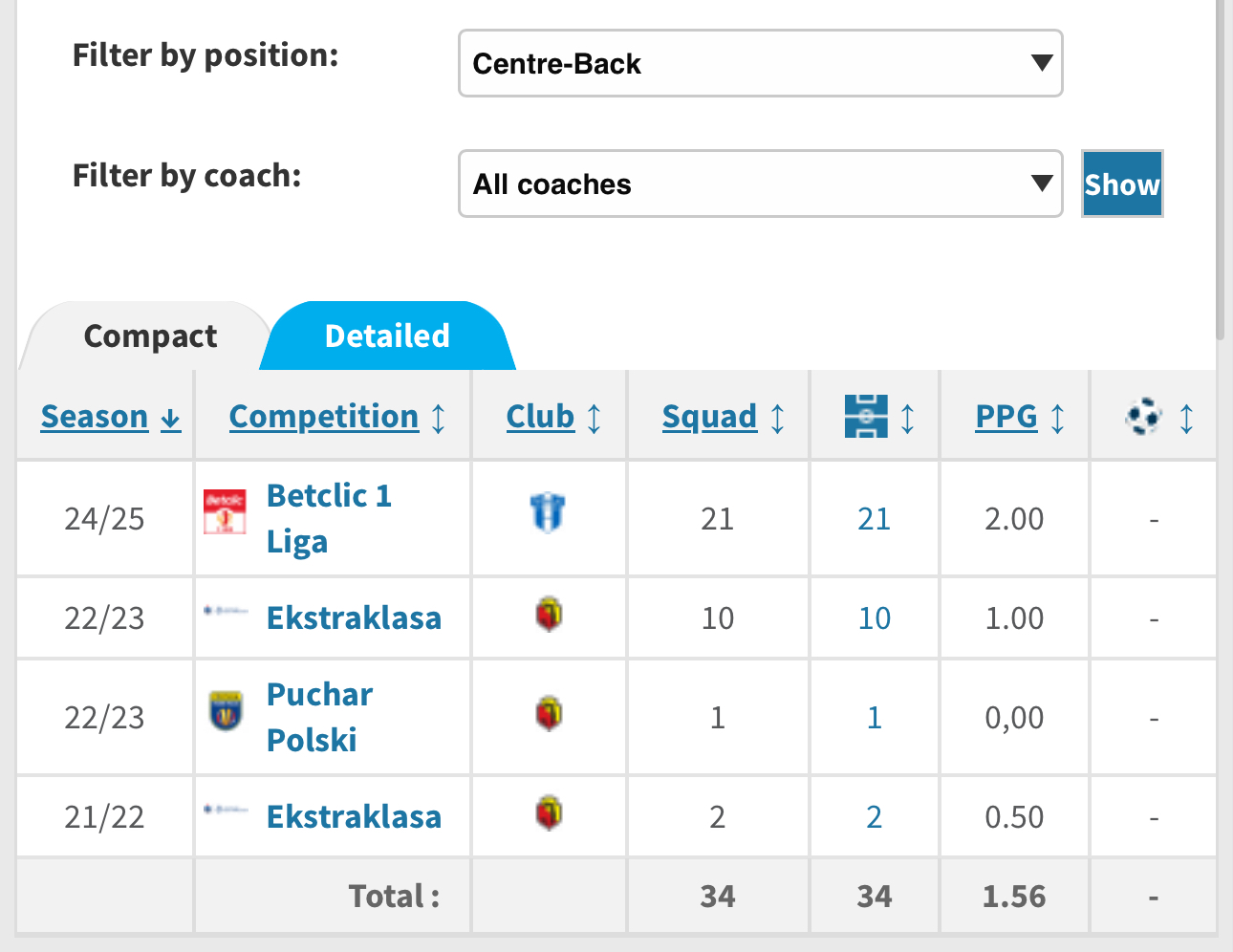1233x952 pixels.
Task: Sort table by PPG column header
Action: pos(1006,417)
